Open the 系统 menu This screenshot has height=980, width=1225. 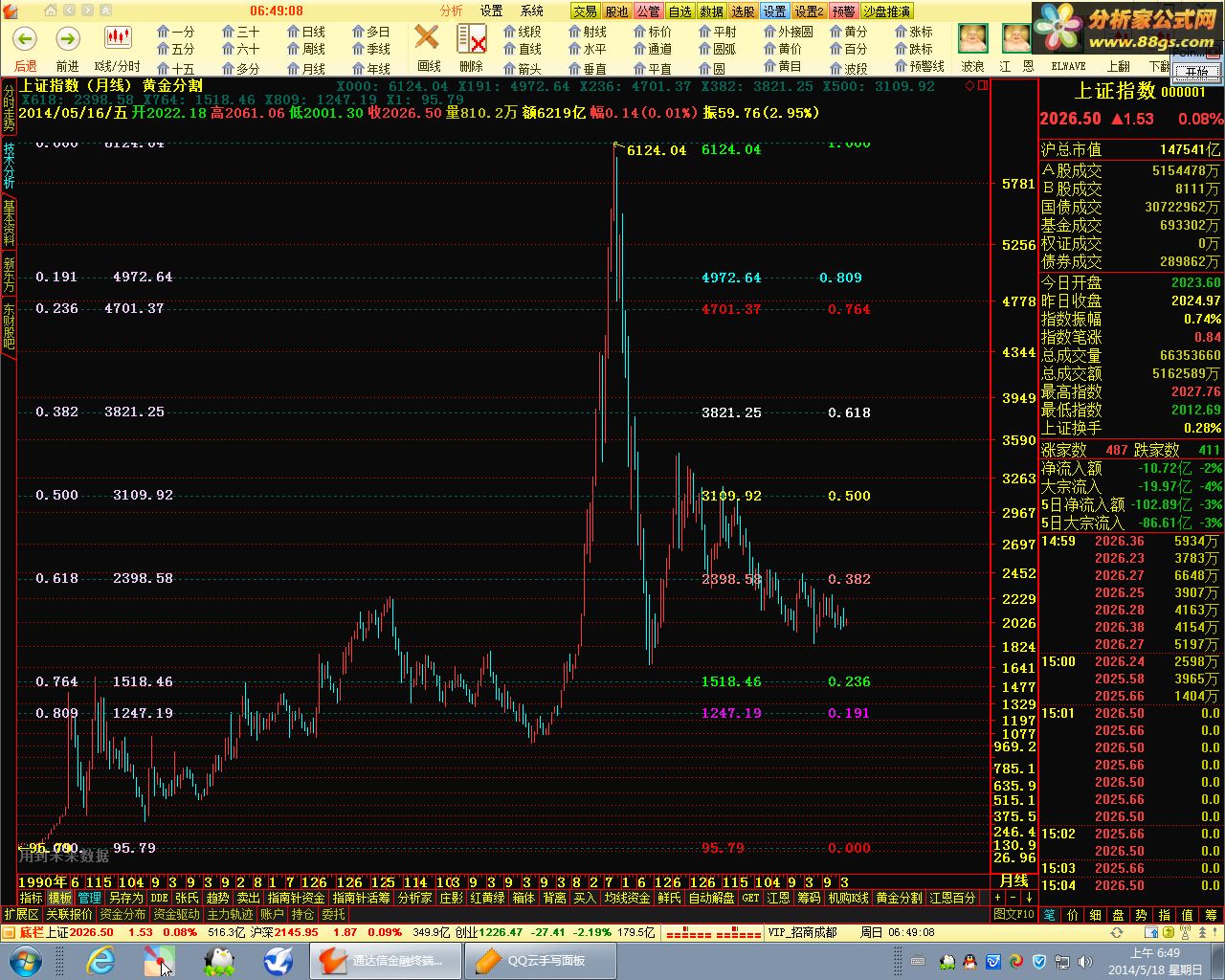(x=532, y=11)
